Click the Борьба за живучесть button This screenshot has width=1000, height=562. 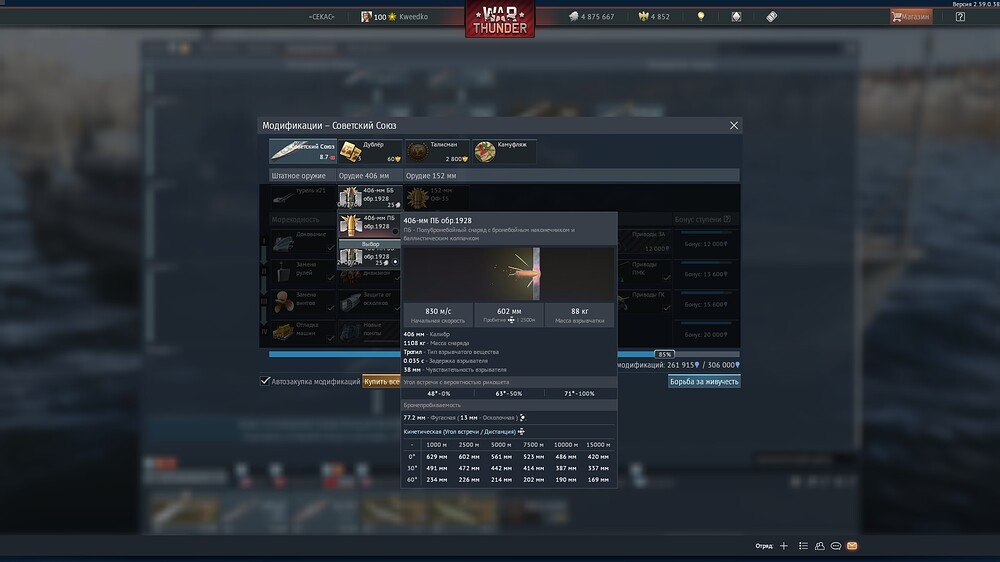pyautogui.click(x=704, y=381)
